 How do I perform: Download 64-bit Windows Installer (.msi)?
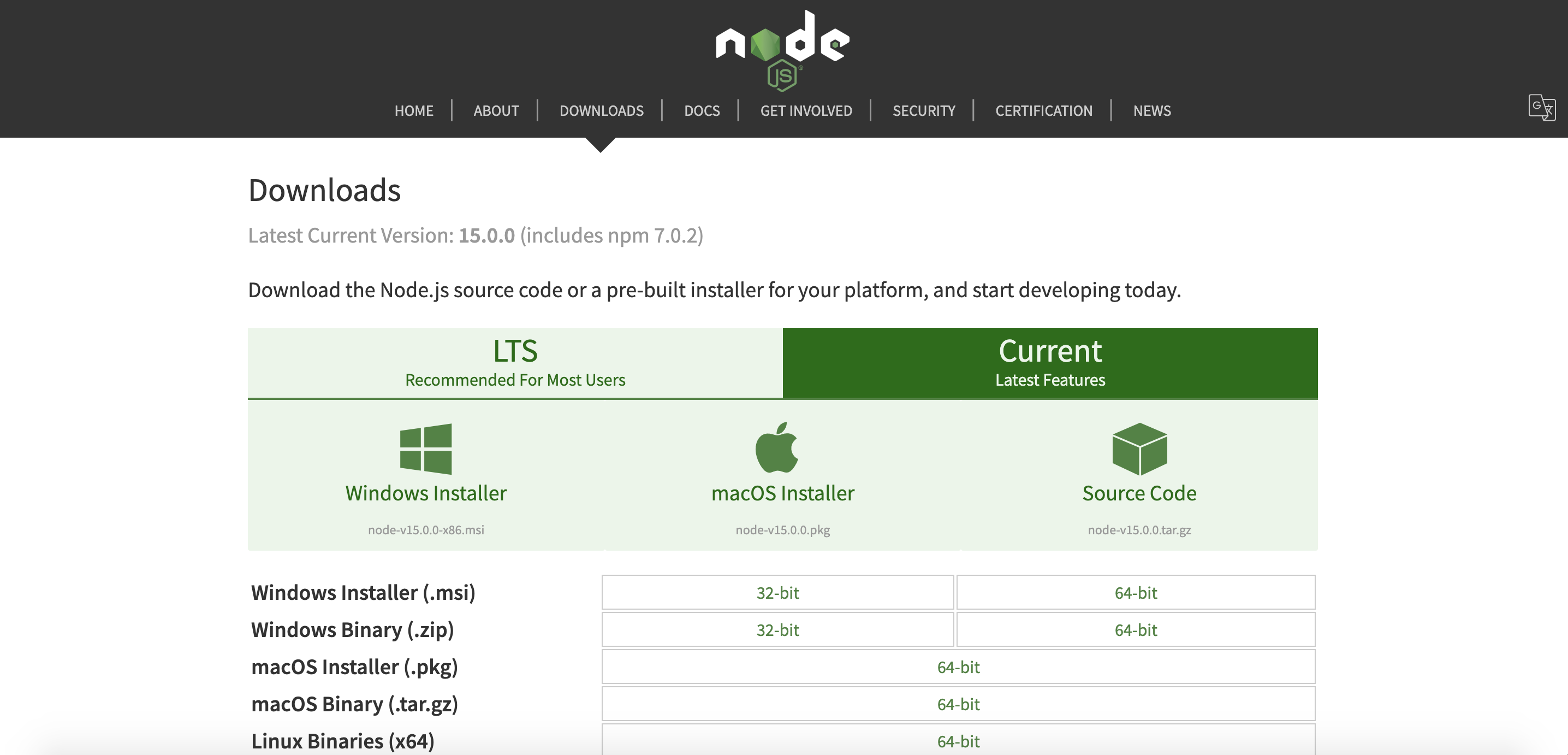pos(1135,592)
